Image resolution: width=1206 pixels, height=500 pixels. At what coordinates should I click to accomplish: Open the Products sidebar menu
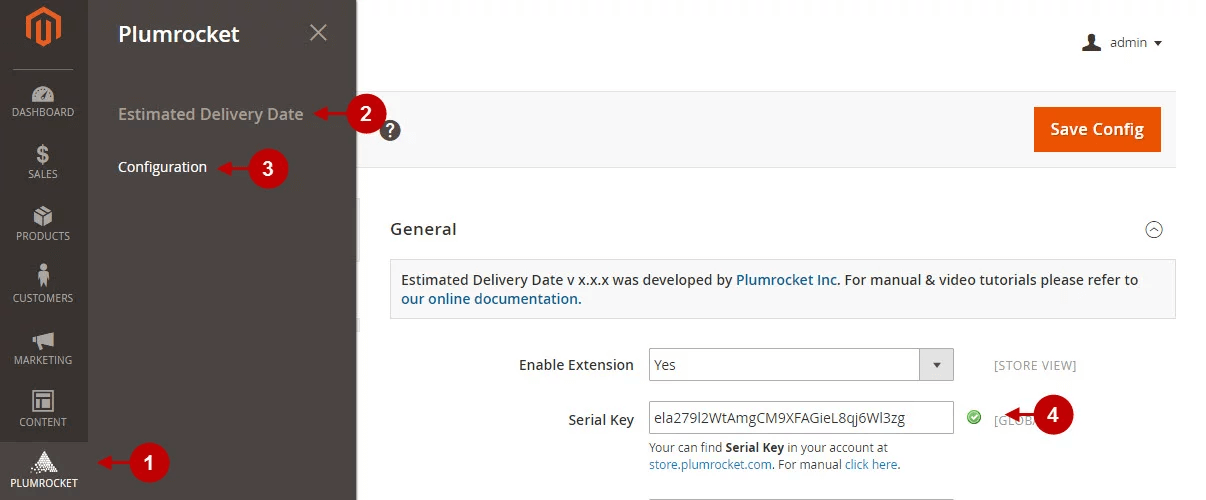(x=43, y=225)
